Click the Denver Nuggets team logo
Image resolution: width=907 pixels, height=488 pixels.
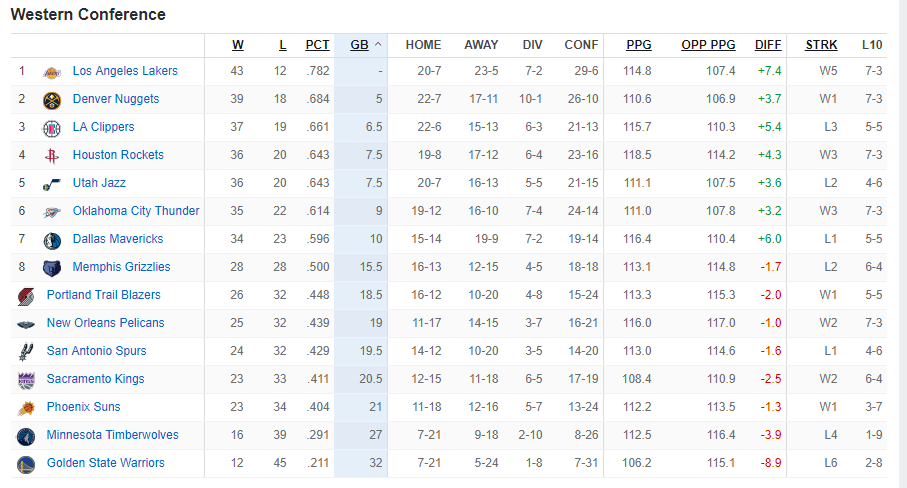click(x=51, y=100)
